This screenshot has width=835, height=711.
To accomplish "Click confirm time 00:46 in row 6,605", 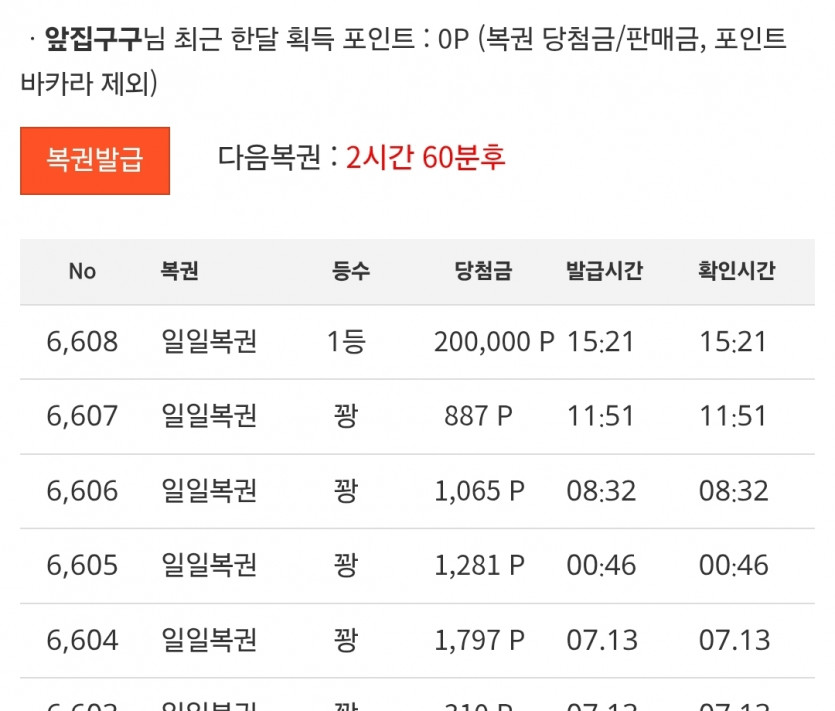I will (x=734, y=566).
